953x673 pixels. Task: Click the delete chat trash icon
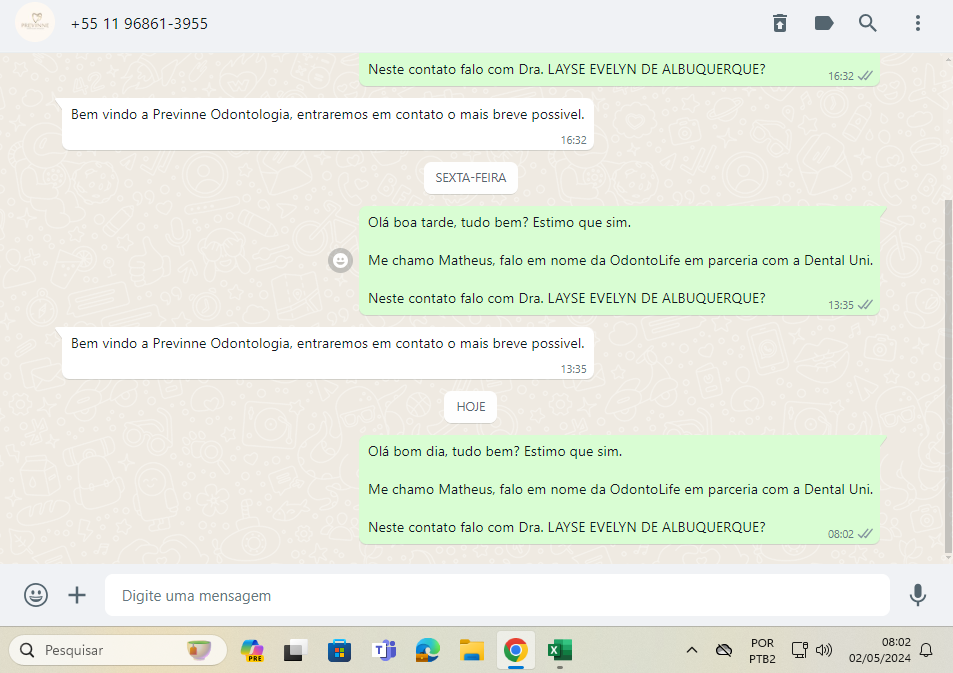point(780,23)
